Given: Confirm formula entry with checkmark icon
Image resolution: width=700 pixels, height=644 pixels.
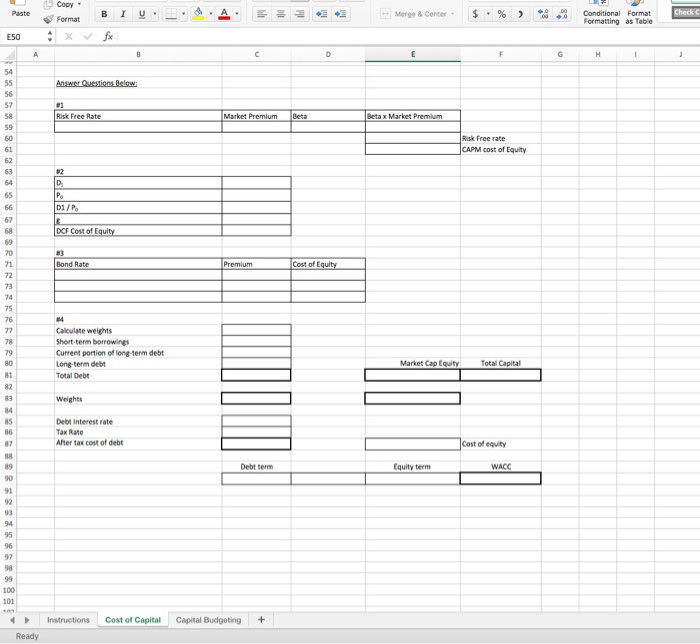Looking at the screenshot, I should 88,37.
